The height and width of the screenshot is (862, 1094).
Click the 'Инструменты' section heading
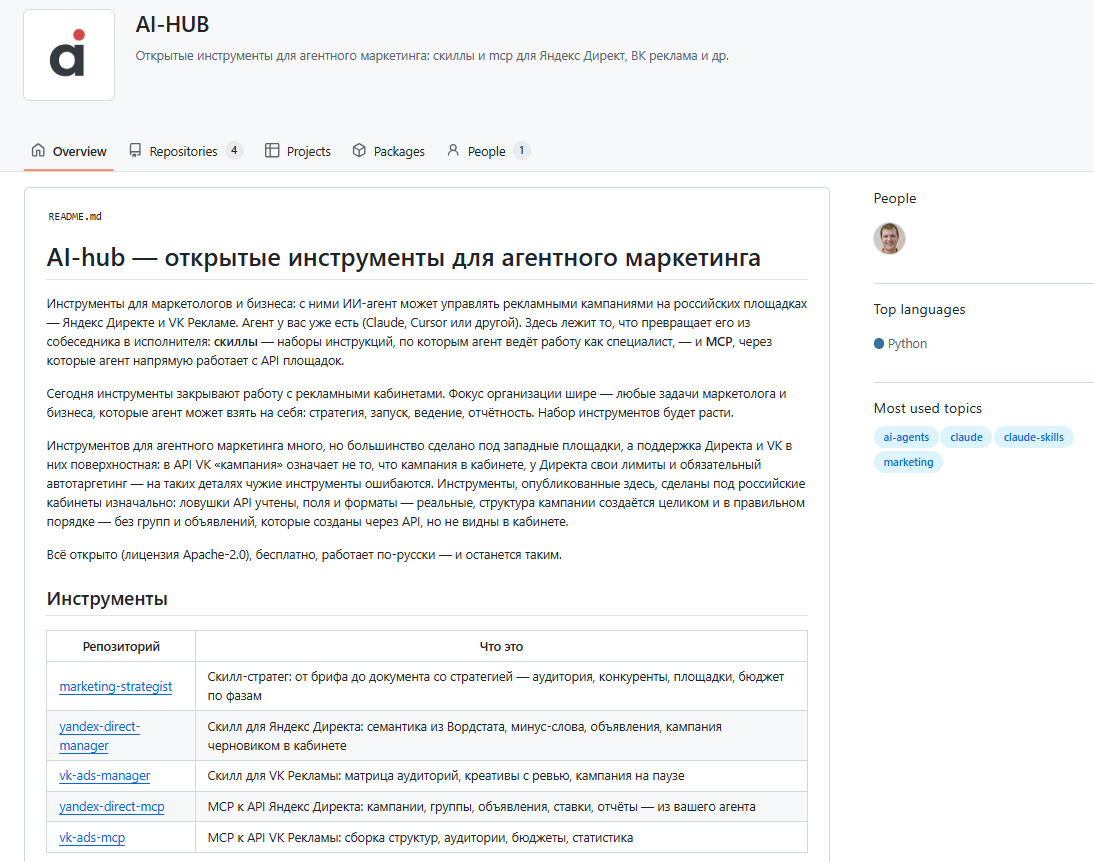click(x=107, y=599)
